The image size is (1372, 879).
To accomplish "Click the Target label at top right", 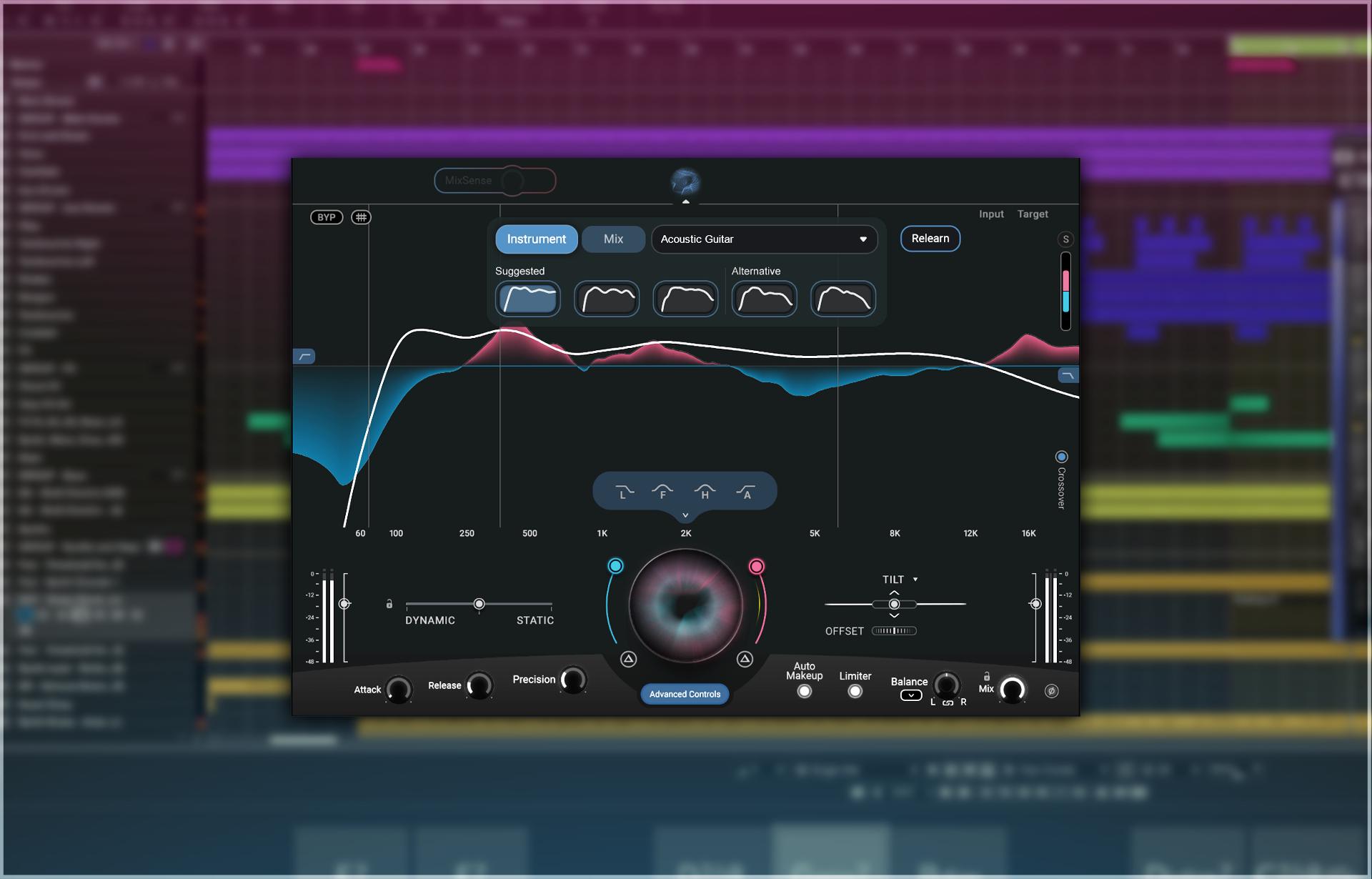I will coord(1033,214).
